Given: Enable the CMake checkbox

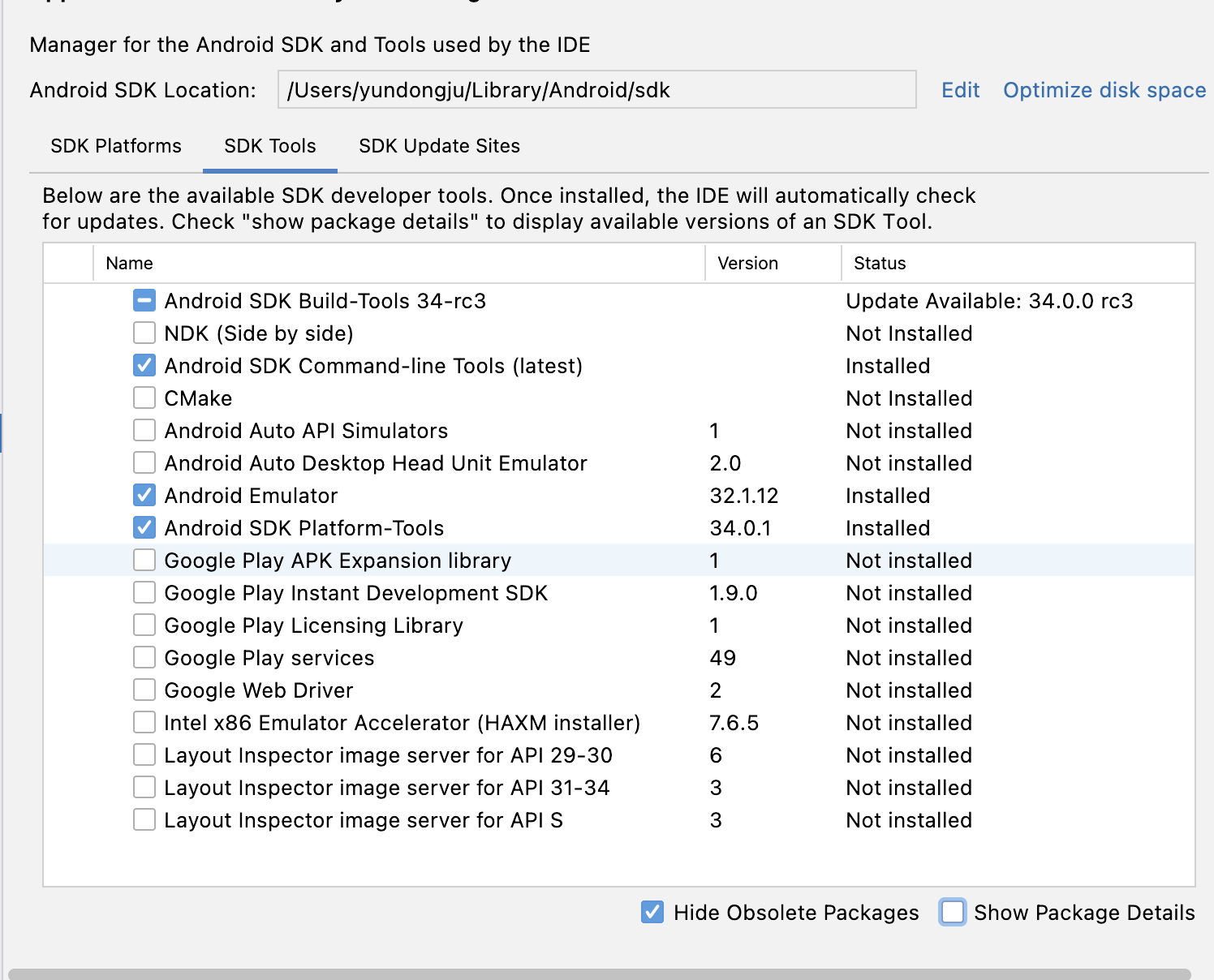Looking at the screenshot, I should coord(144,398).
